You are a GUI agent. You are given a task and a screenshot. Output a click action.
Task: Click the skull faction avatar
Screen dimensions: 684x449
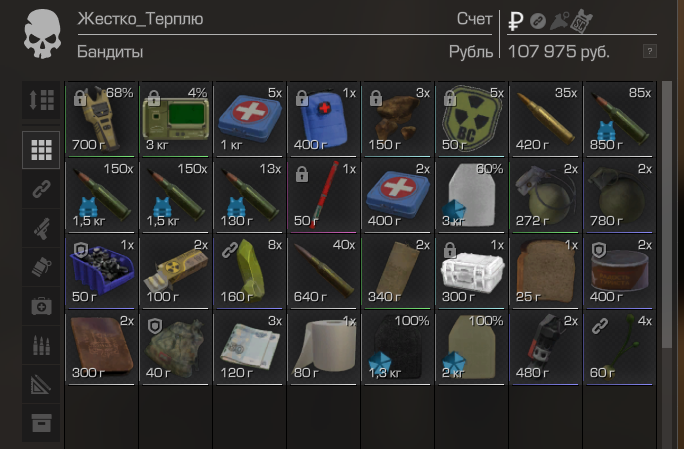tap(42, 34)
